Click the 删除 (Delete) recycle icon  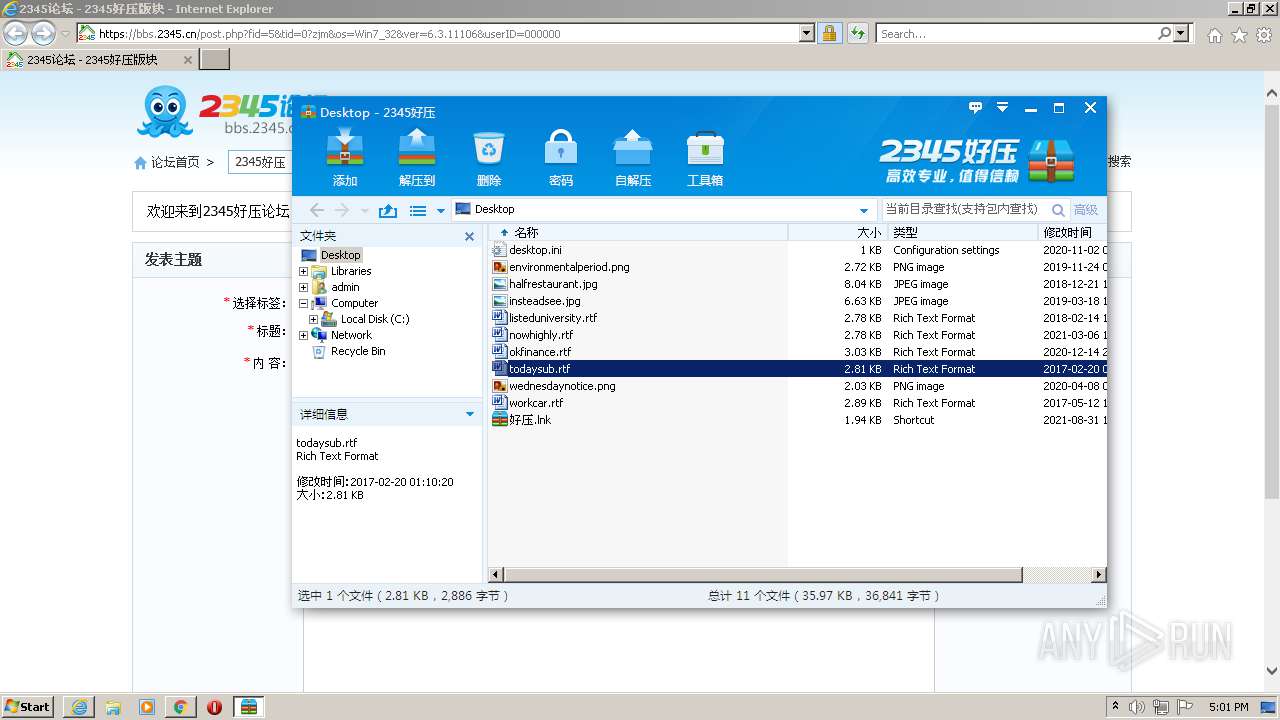[x=489, y=158]
